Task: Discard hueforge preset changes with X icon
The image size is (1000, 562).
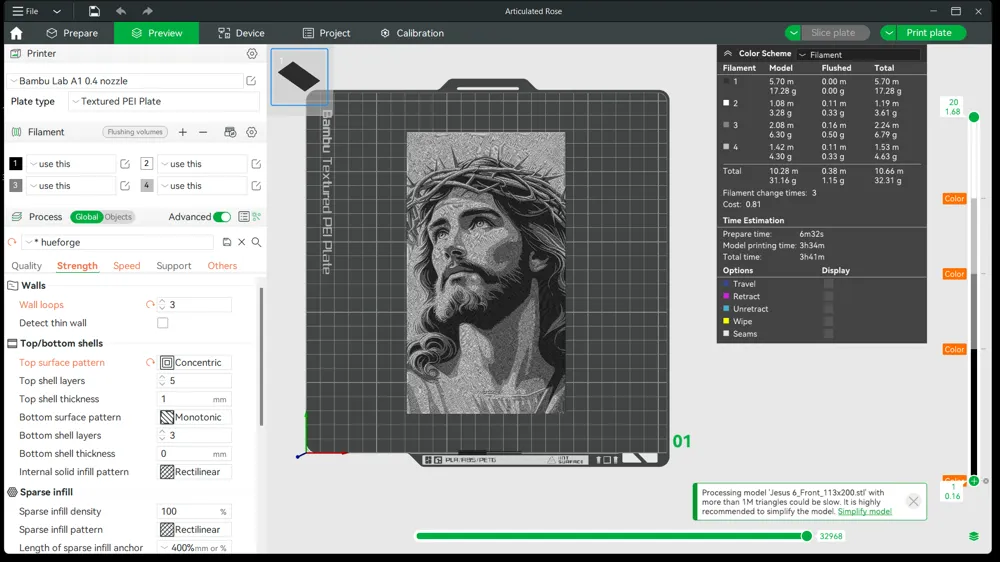Action: pos(242,242)
